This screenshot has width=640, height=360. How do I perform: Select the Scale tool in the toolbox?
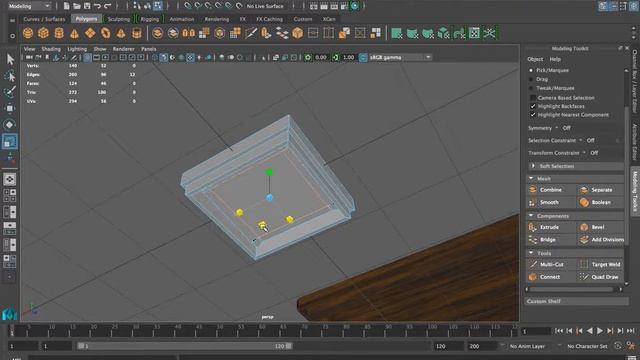pyautogui.click(x=10, y=141)
